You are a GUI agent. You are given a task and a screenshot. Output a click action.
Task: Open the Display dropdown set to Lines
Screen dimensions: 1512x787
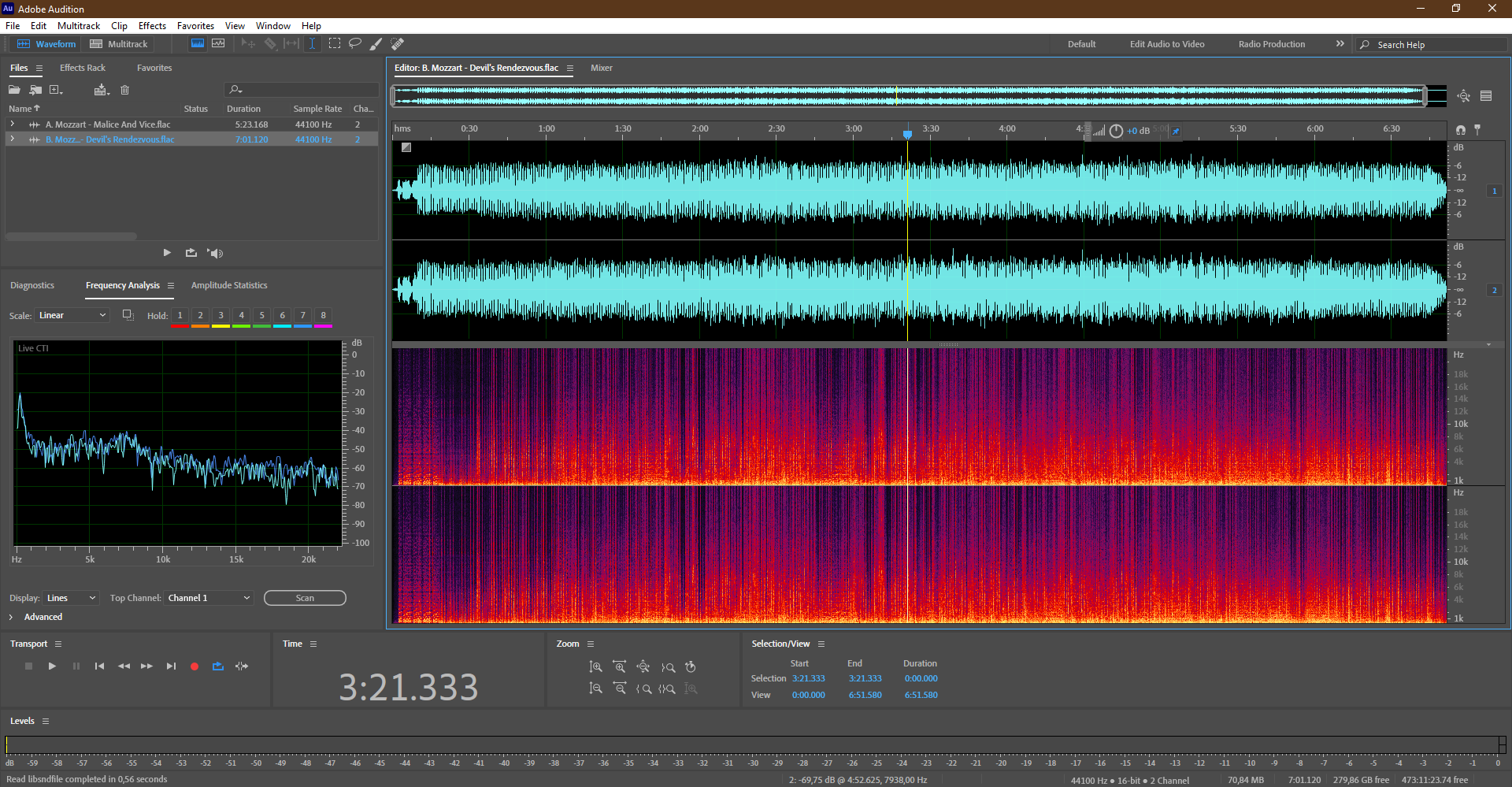71,598
